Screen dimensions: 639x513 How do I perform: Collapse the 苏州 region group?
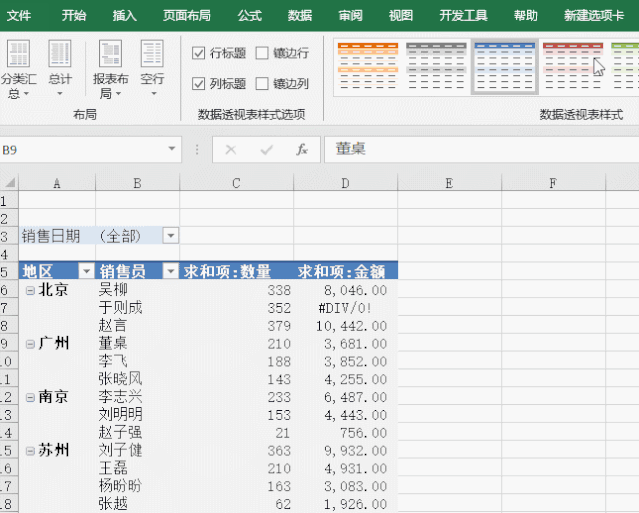[x=30, y=451]
